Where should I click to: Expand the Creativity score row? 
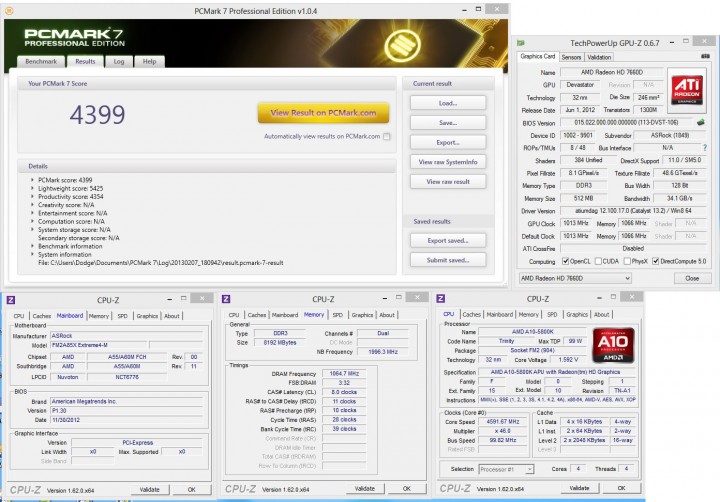(x=32, y=205)
